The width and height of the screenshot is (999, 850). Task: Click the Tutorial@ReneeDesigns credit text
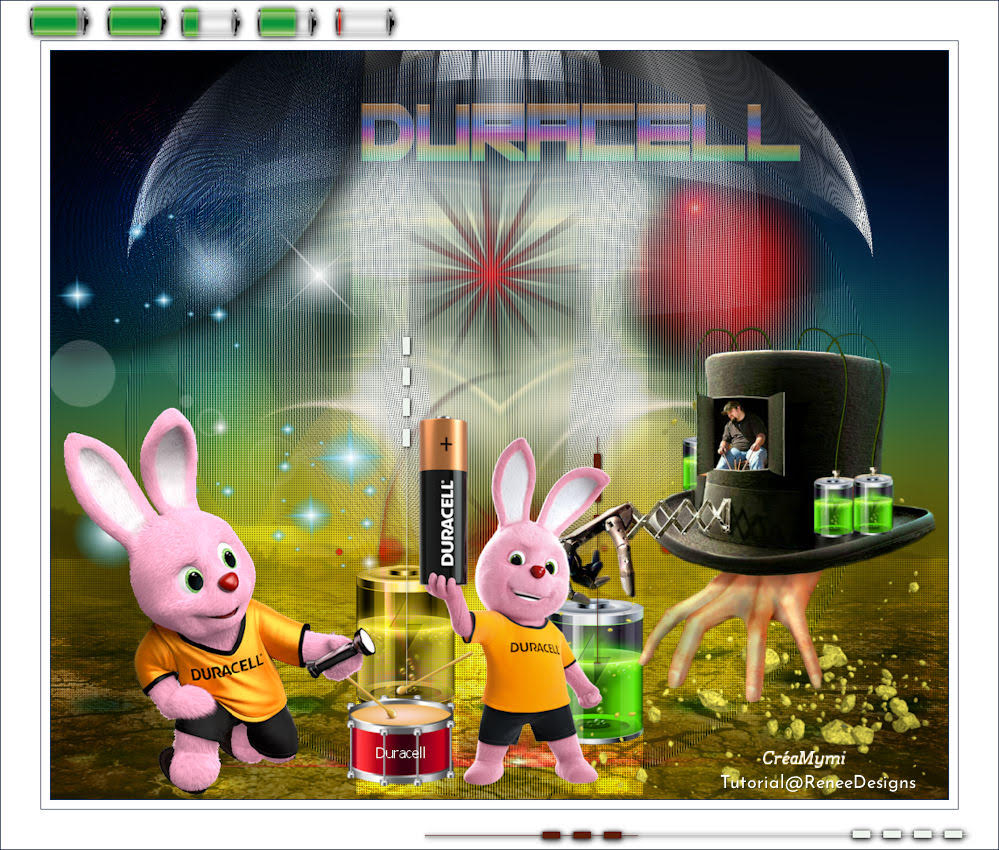point(818,782)
